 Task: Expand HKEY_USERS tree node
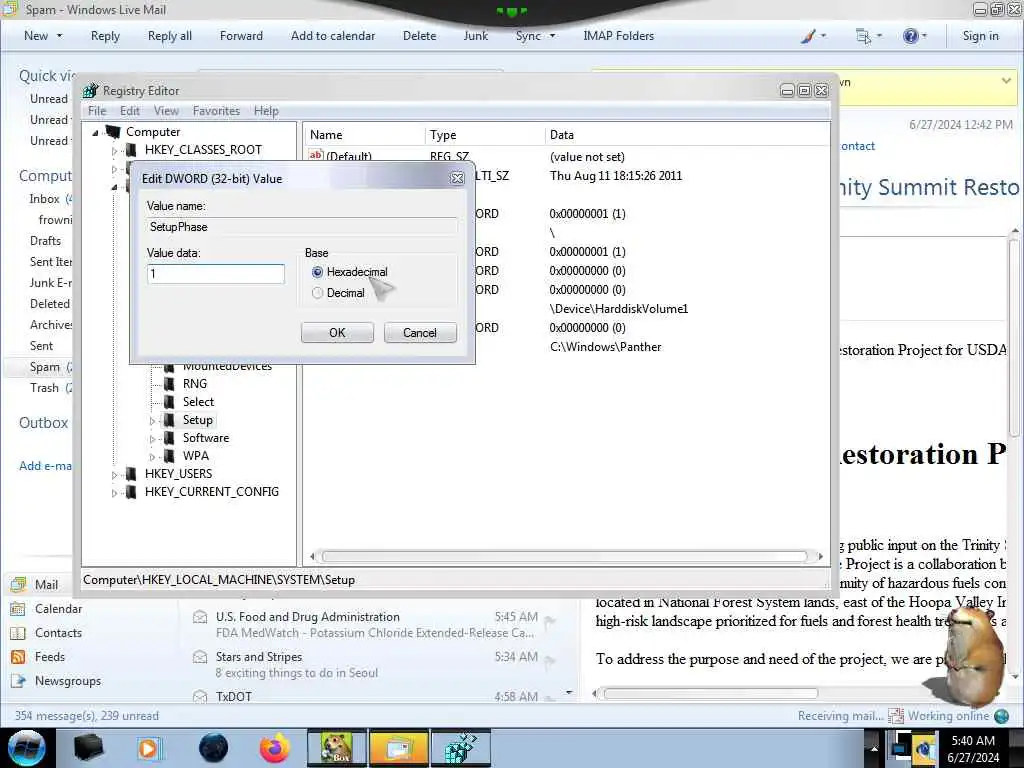point(114,475)
